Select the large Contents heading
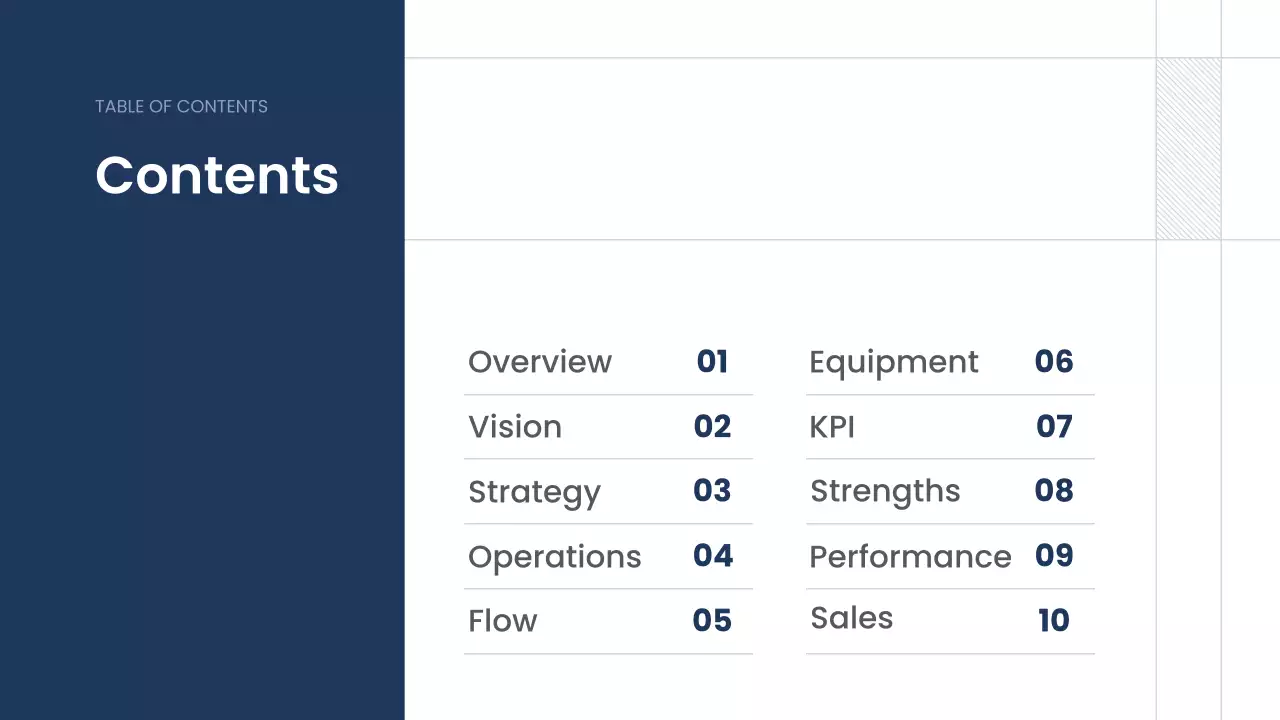The width and height of the screenshot is (1280, 720). pyautogui.click(x=217, y=175)
